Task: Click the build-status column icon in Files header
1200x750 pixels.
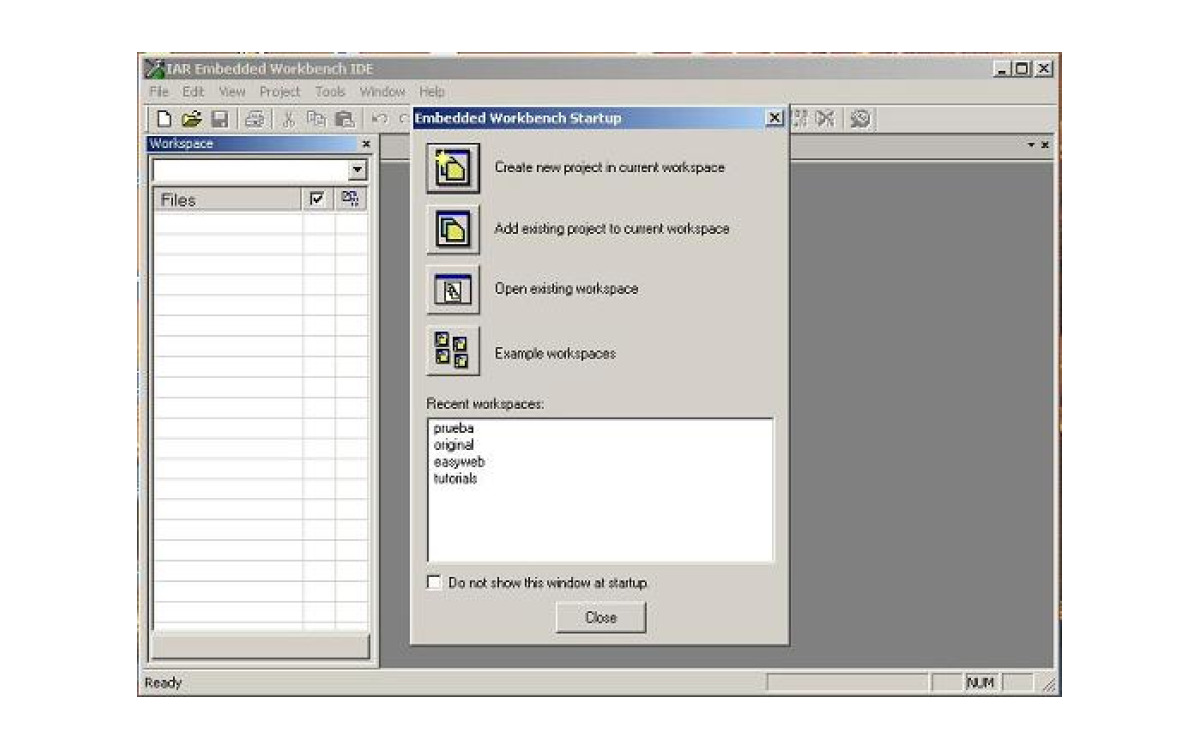Action: click(350, 199)
